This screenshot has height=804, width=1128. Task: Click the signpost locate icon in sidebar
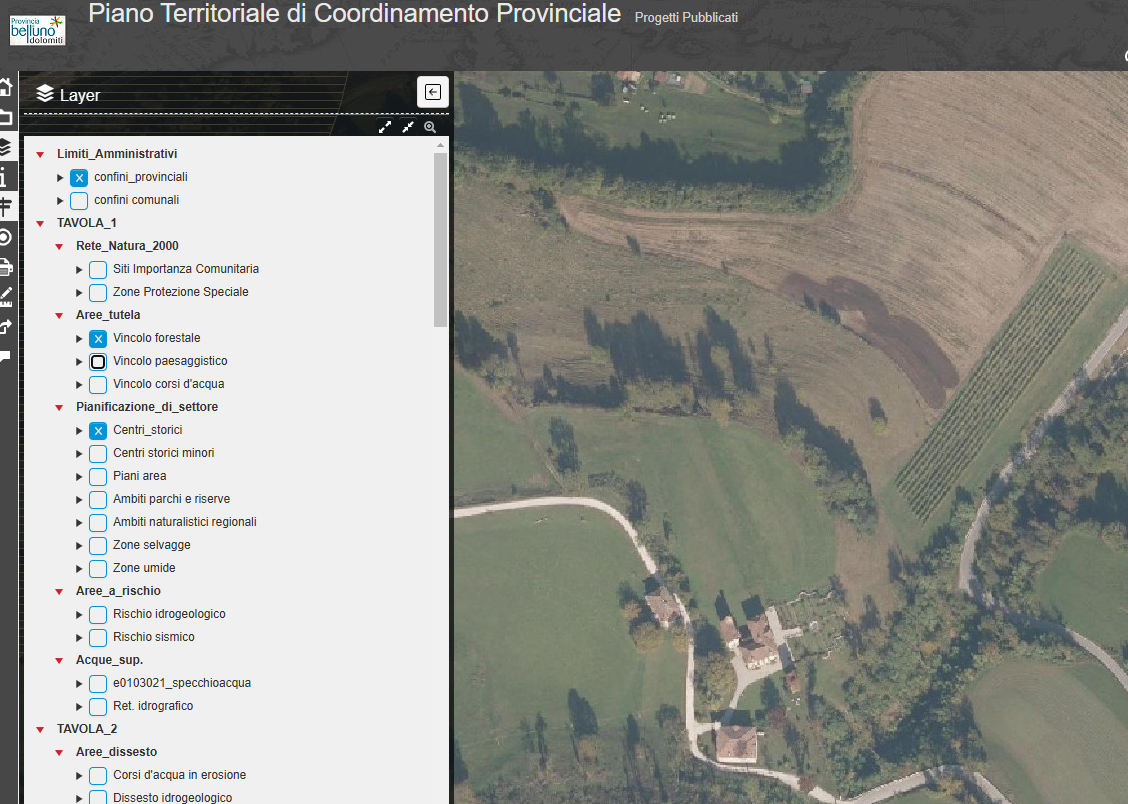(6, 207)
